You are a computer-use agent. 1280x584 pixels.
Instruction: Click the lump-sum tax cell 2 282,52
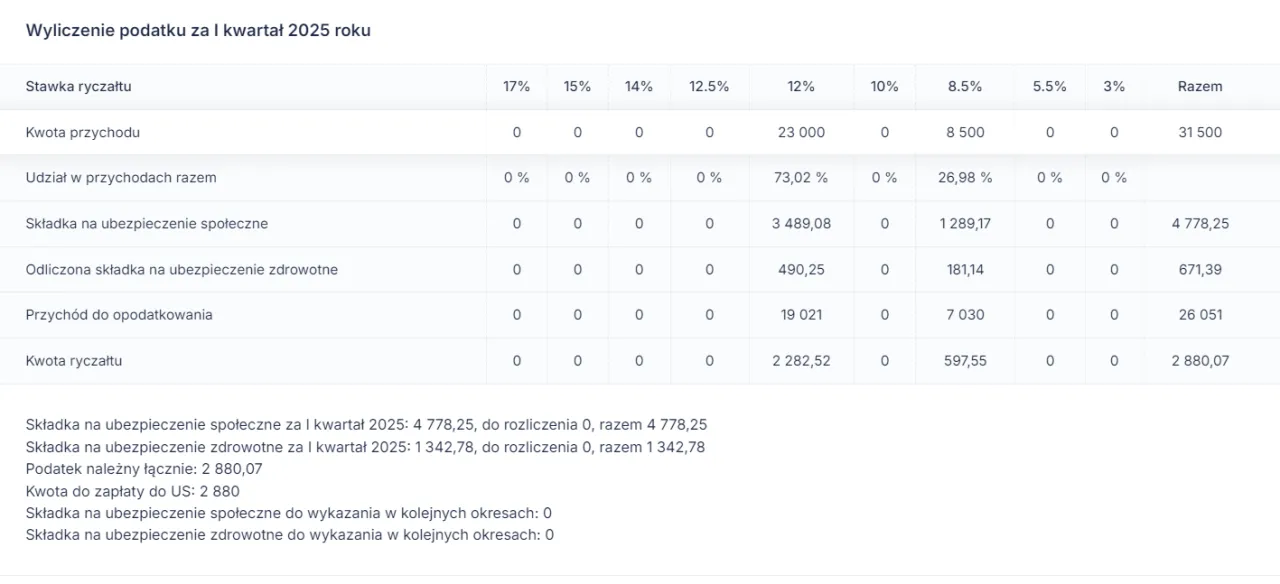click(800, 360)
